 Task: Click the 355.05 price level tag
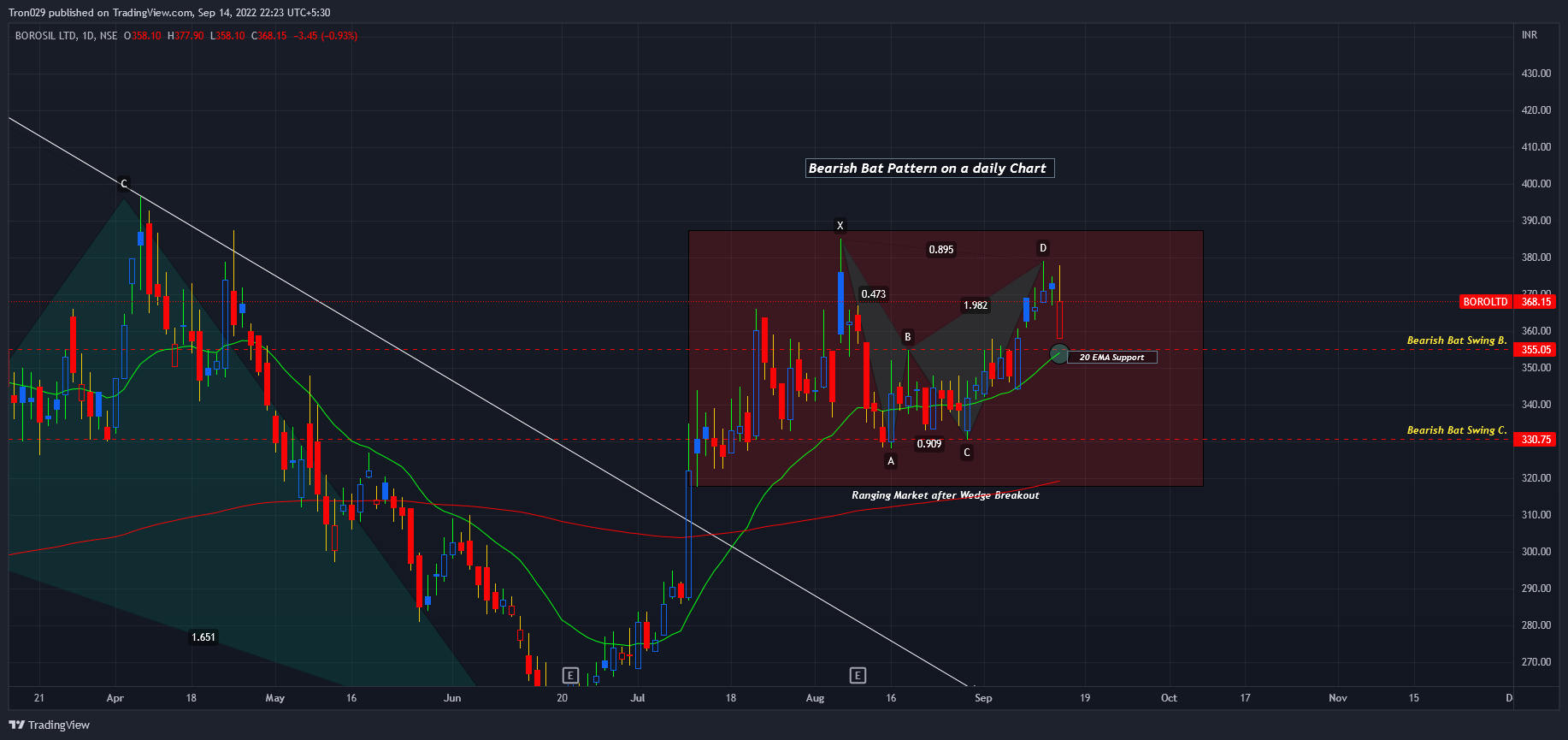(1536, 350)
